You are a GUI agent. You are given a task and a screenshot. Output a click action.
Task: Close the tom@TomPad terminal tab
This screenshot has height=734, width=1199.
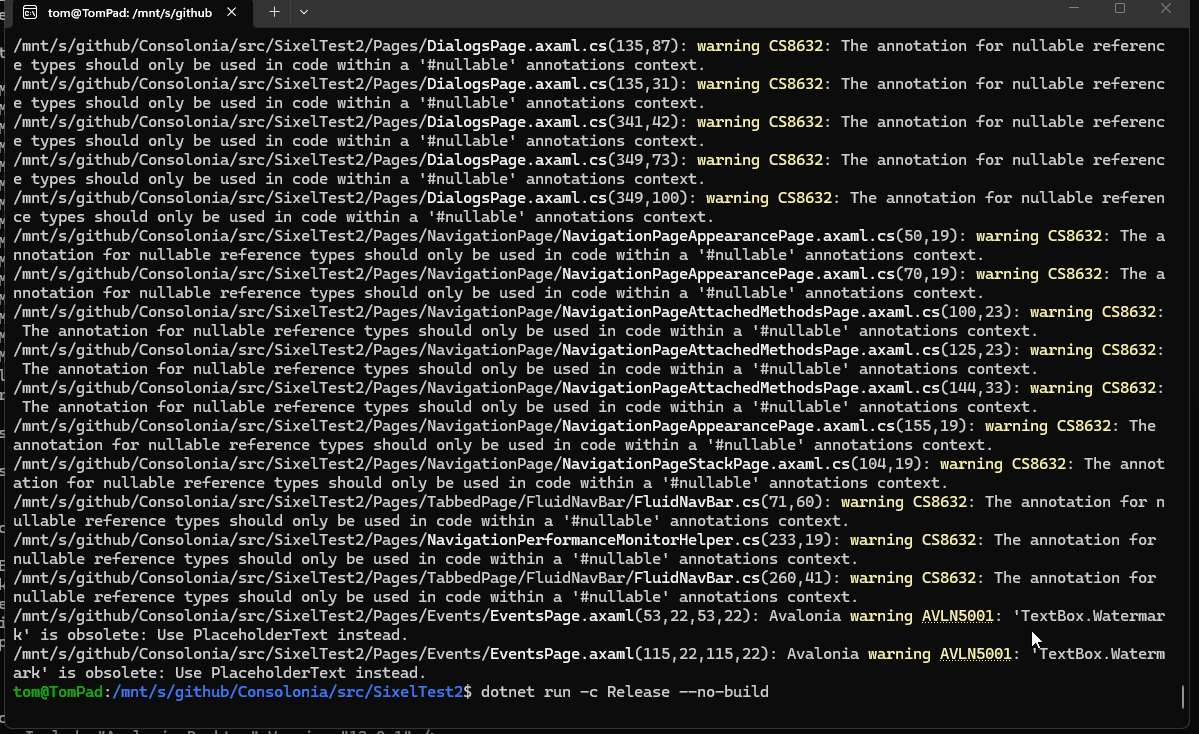(x=232, y=12)
